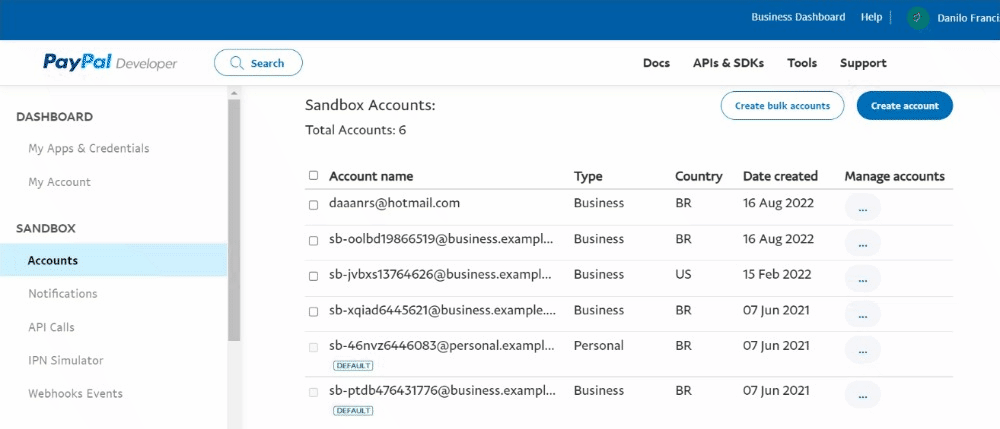Click the Account name column header
This screenshot has height=429, width=1000.
[x=371, y=176]
